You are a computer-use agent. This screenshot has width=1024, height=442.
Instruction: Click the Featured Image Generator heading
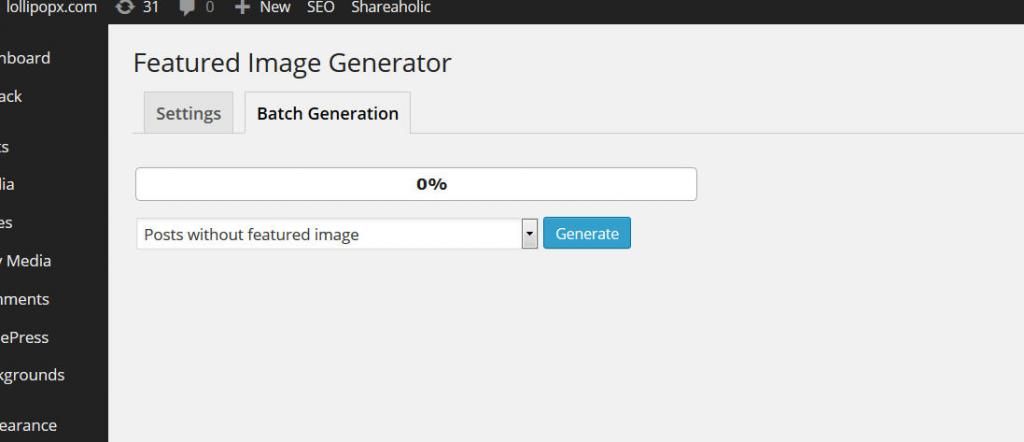pos(292,63)
